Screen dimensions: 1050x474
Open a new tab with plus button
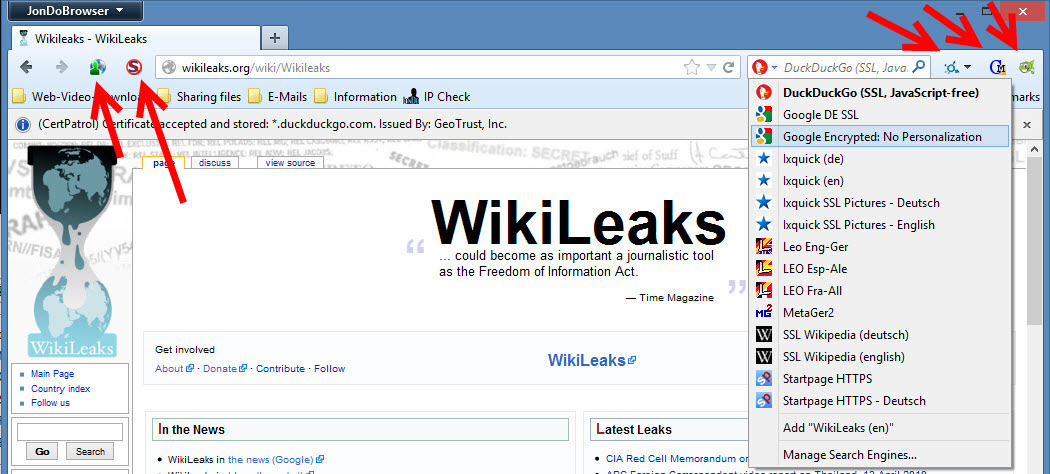pos(275,38)
